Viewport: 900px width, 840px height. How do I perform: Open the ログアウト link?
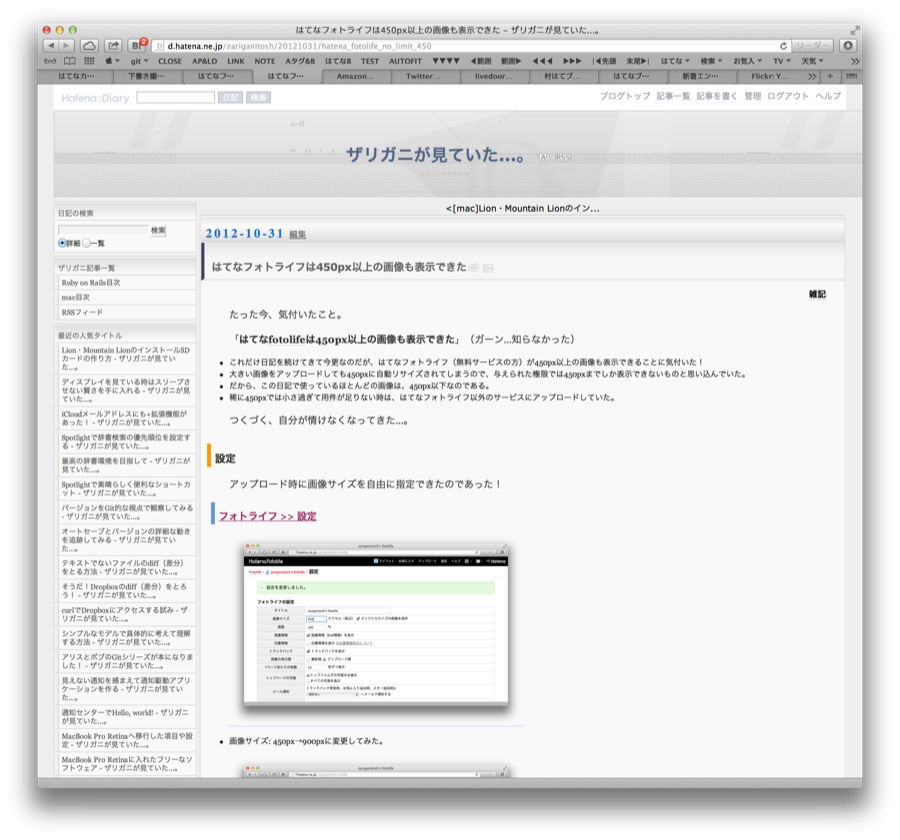[x=788, y=96]
